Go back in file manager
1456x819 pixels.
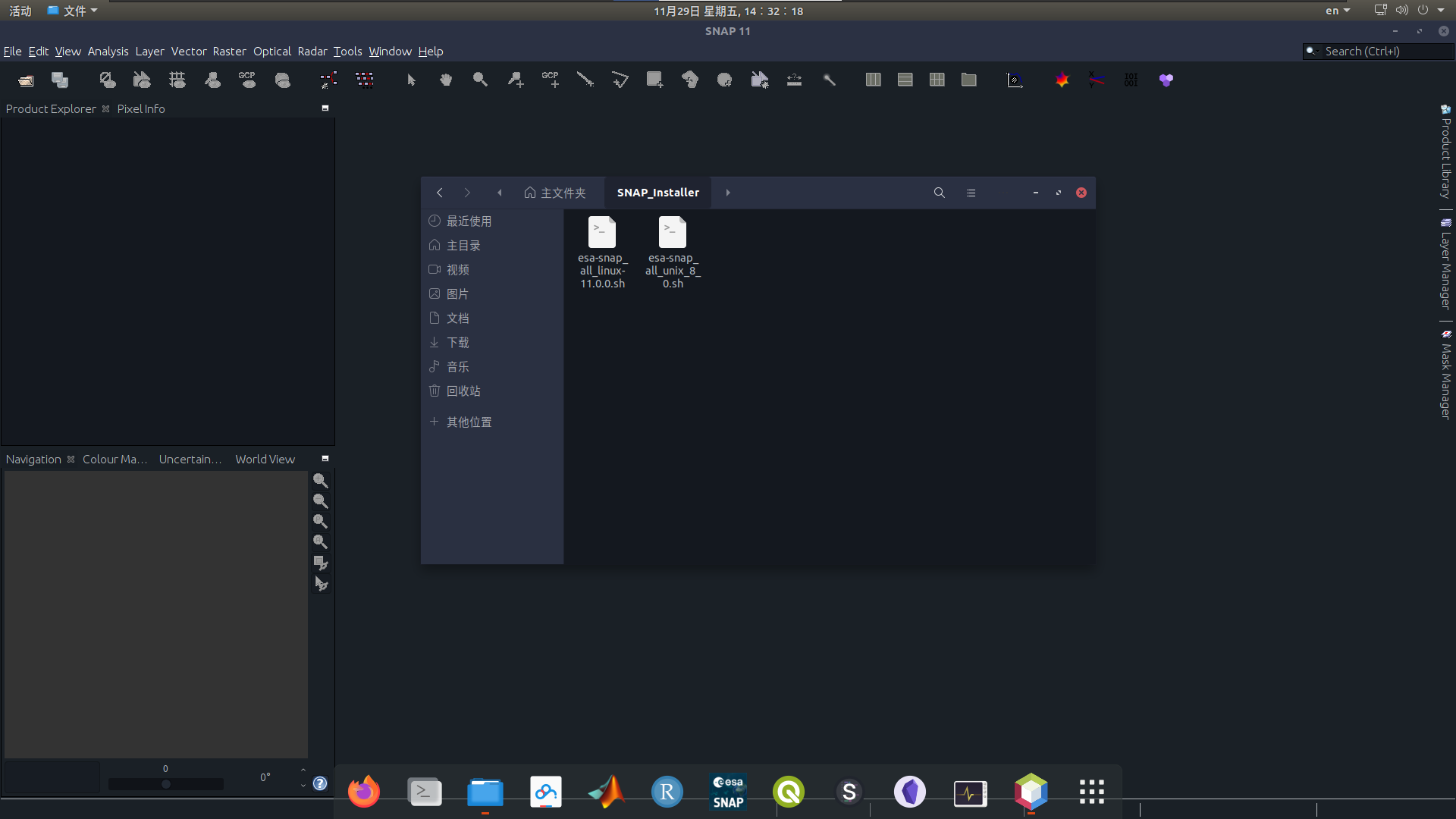tap(440, 193)
